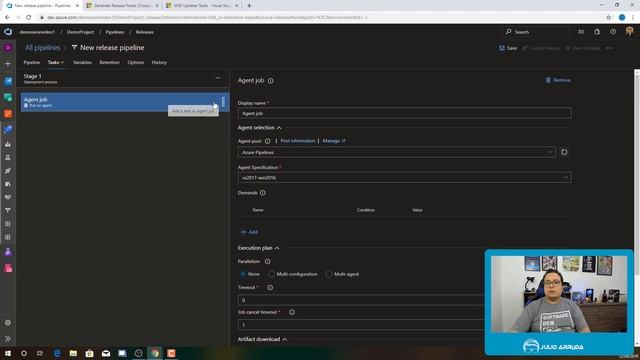Open the Azure DevOps home logo
This screenshot has height=360, width=640.
click(x=8, y=32)
